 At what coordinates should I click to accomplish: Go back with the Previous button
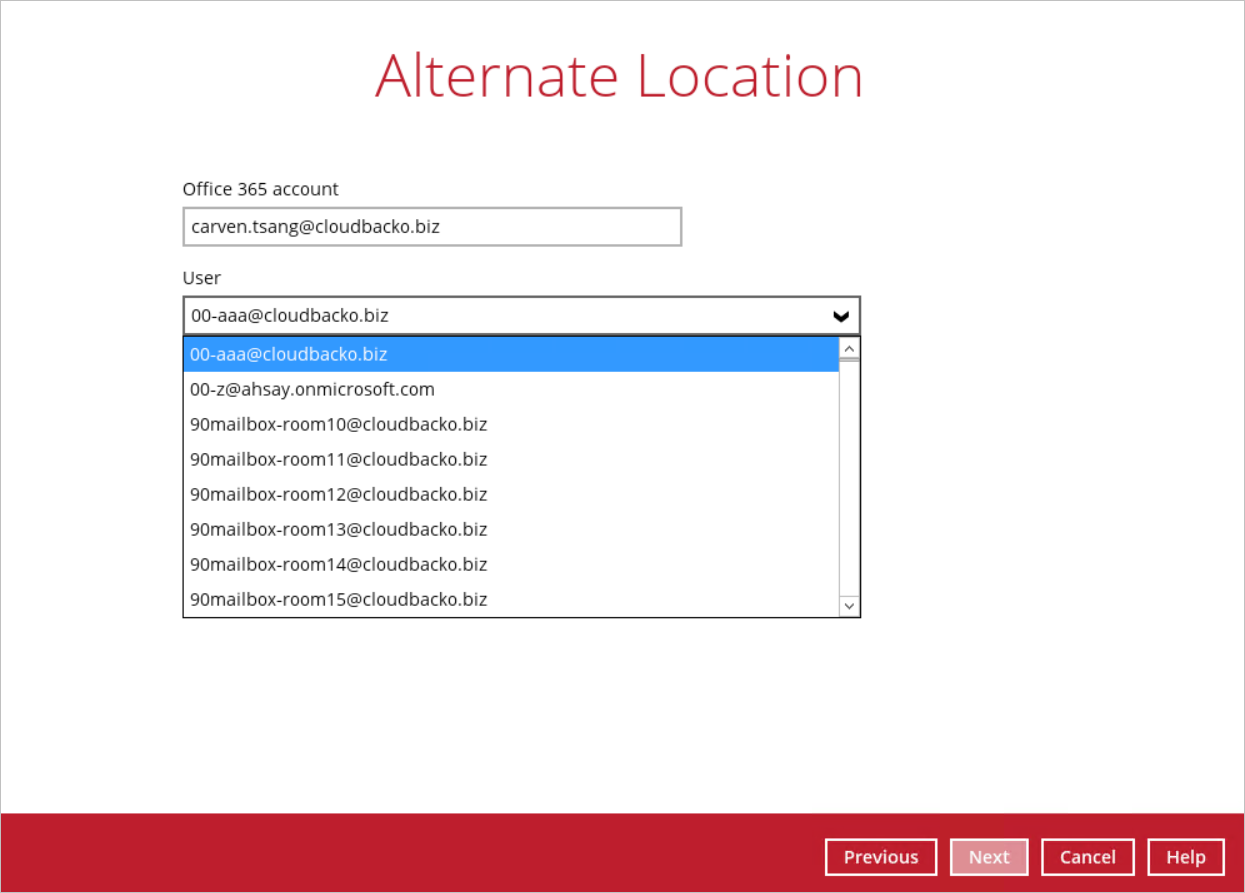coord(880,857)
